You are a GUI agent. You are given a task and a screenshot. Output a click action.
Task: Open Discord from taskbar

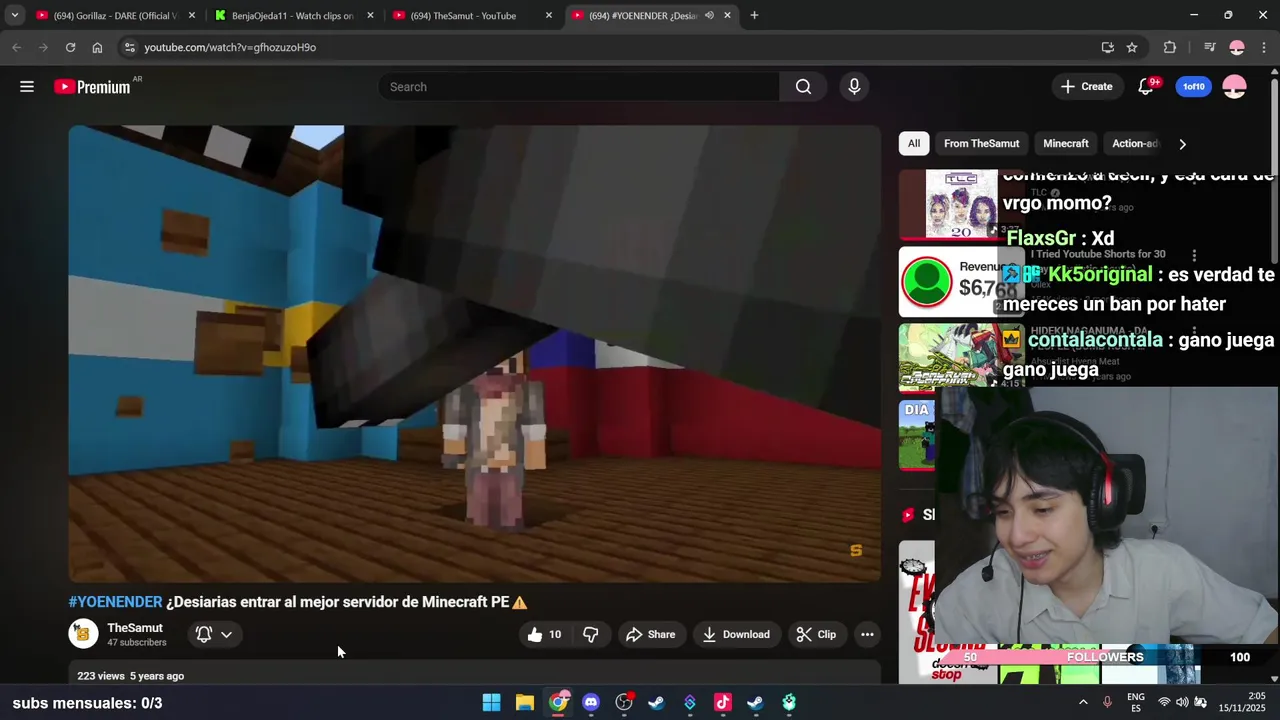591,703
